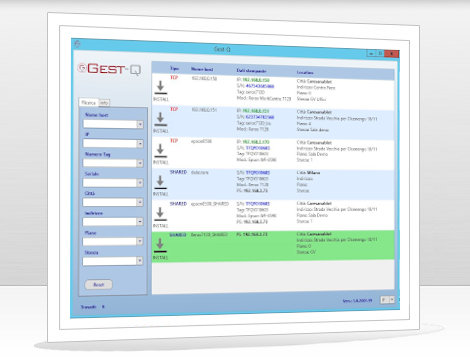Switch to the Info tab
The height and width of the screenshot is (360, 470).
pyautogui.click(x=104, y=103)
